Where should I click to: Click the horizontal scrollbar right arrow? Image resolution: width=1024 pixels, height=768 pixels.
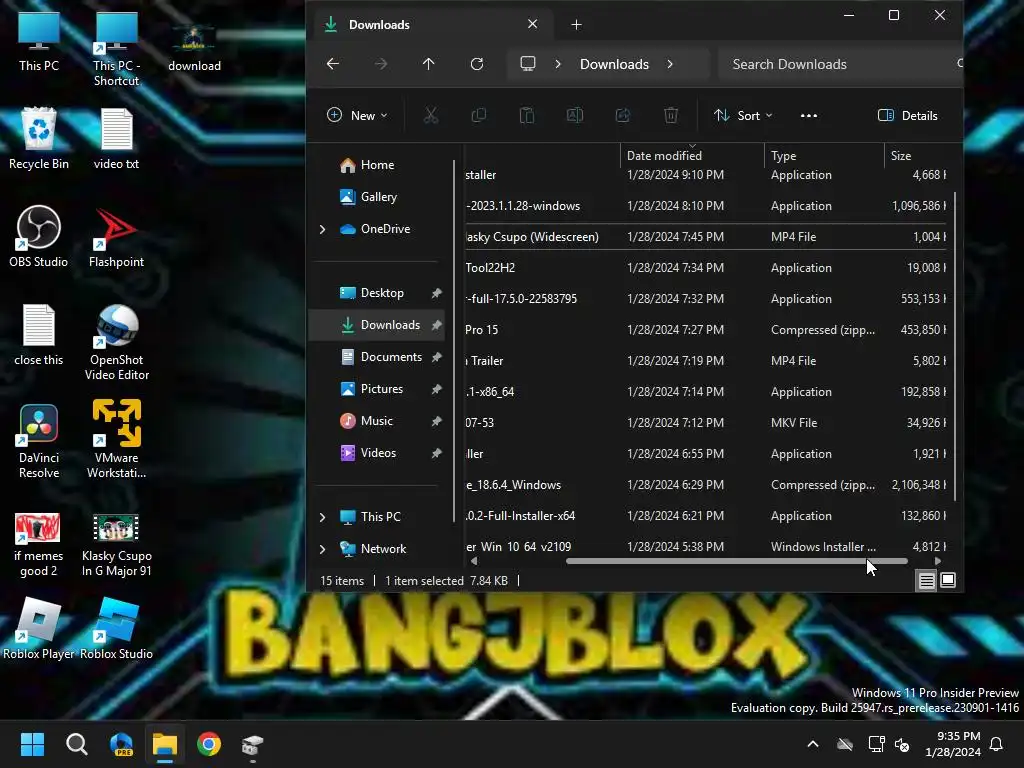pyautogui.click(x=938, y=561)
